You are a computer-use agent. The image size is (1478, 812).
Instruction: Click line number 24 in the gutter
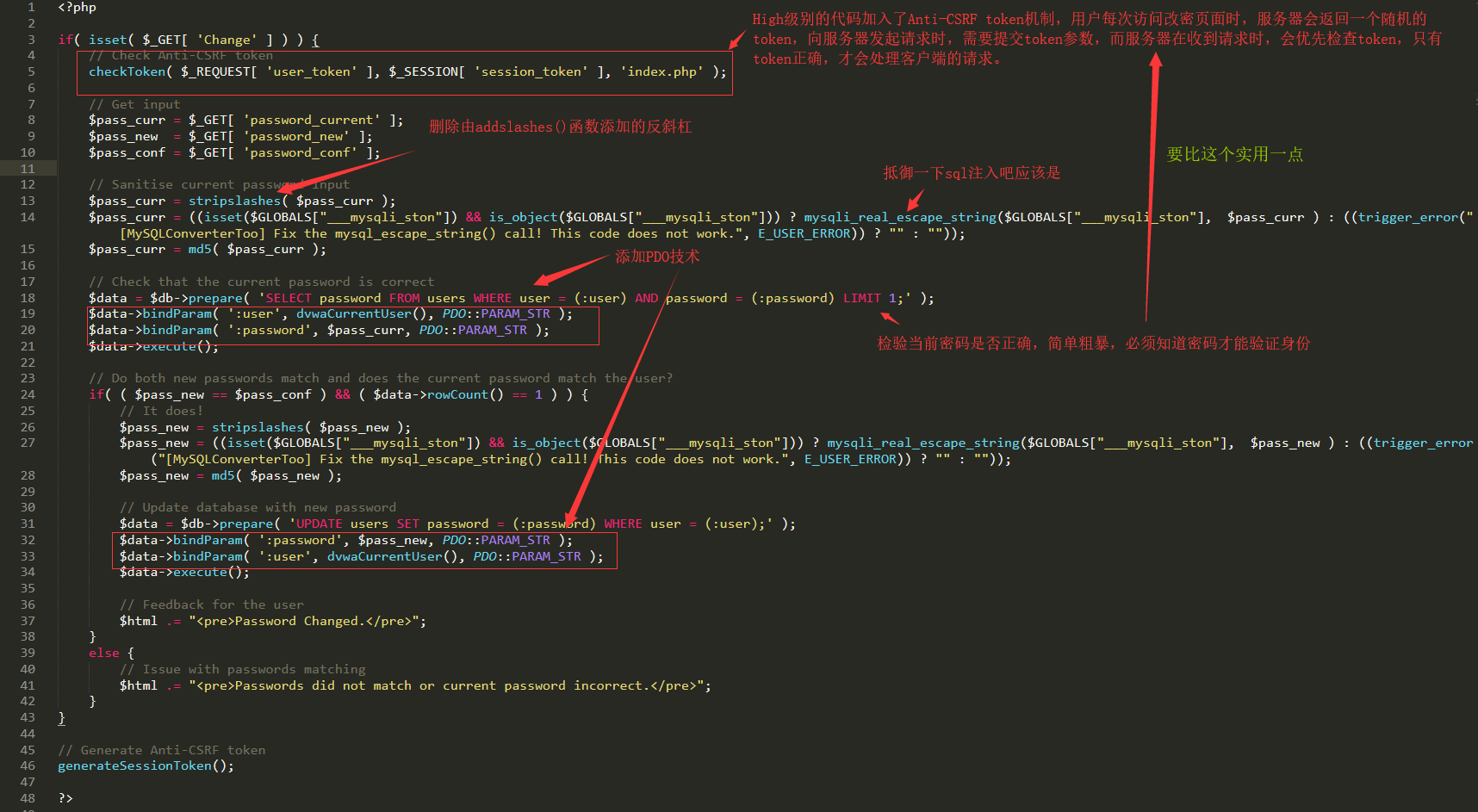pyautogui.click(x=28, y=394)
